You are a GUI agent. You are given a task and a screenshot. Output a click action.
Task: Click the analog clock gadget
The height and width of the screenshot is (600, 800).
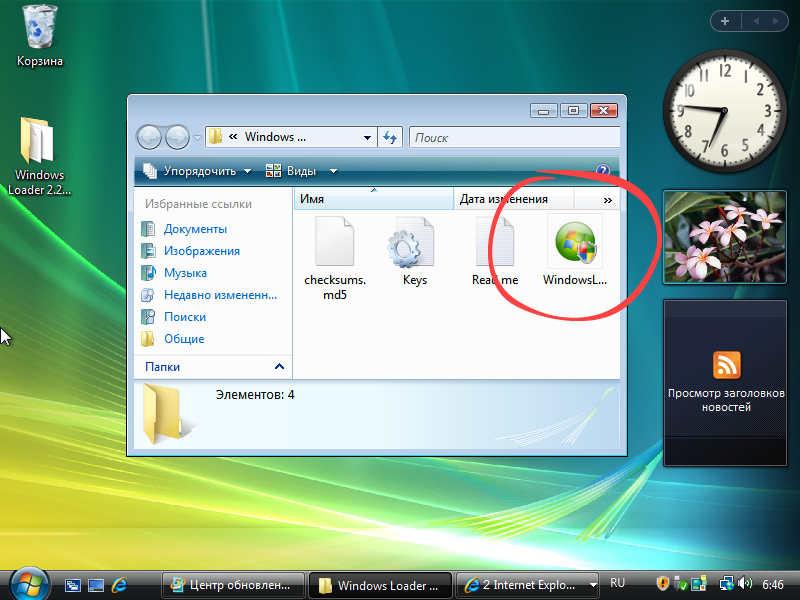[724, 111]
